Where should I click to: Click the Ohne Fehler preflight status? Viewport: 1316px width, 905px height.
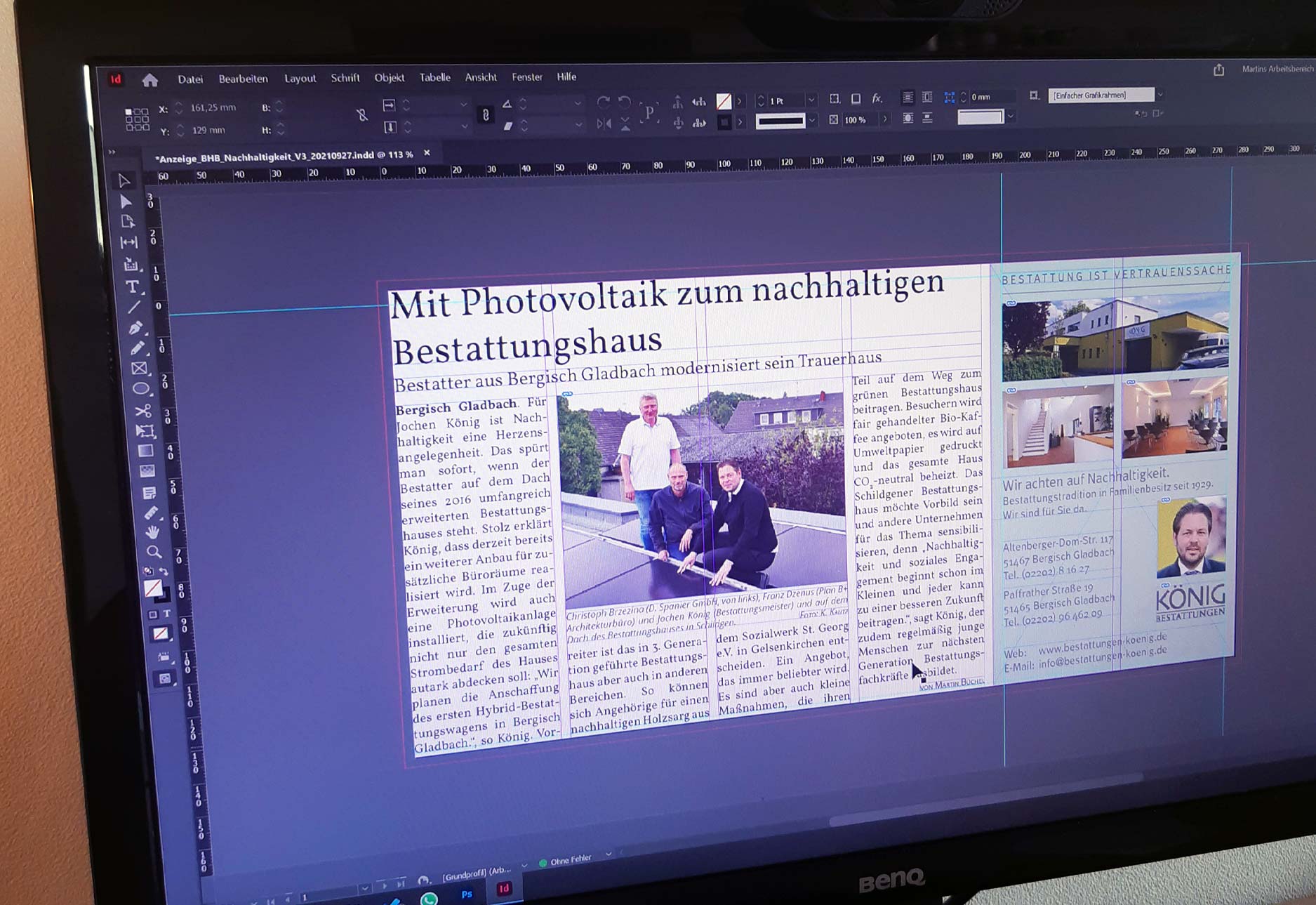click(x=565, y=861)
